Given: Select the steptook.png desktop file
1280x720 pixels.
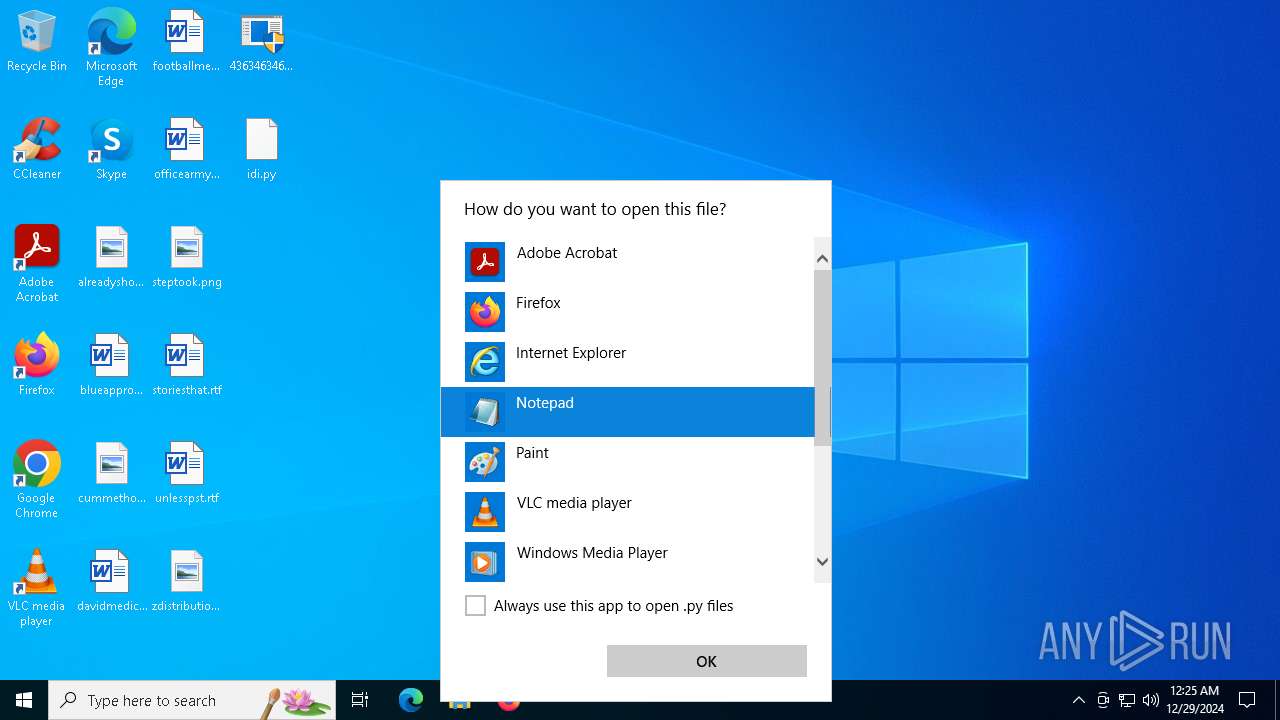Looking at the screenshot, I should click(186, 258).
